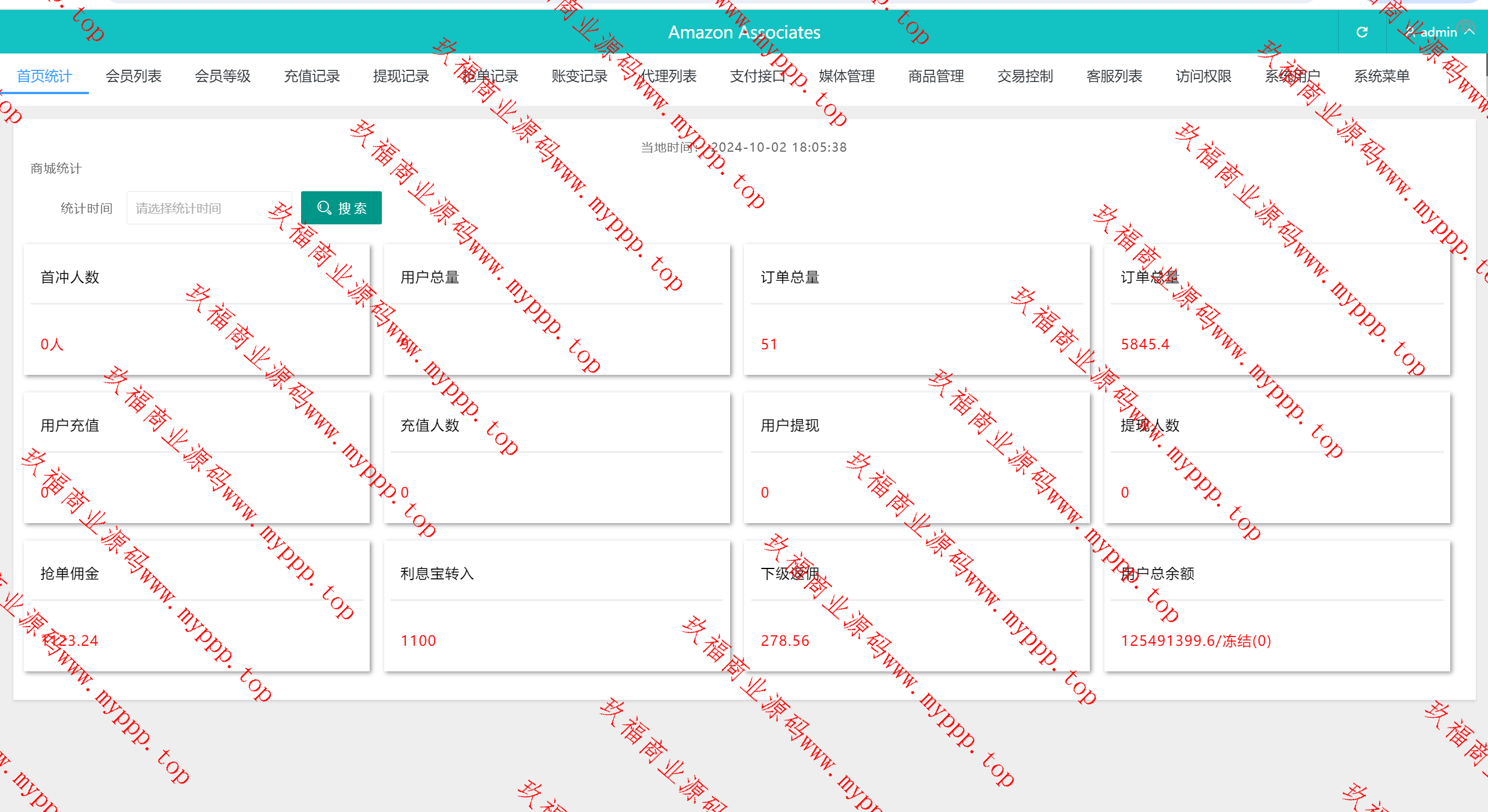Click the user avatar icon beside admin
This screenshot has height=812, width=1488.
click(x=1410, y=32)
